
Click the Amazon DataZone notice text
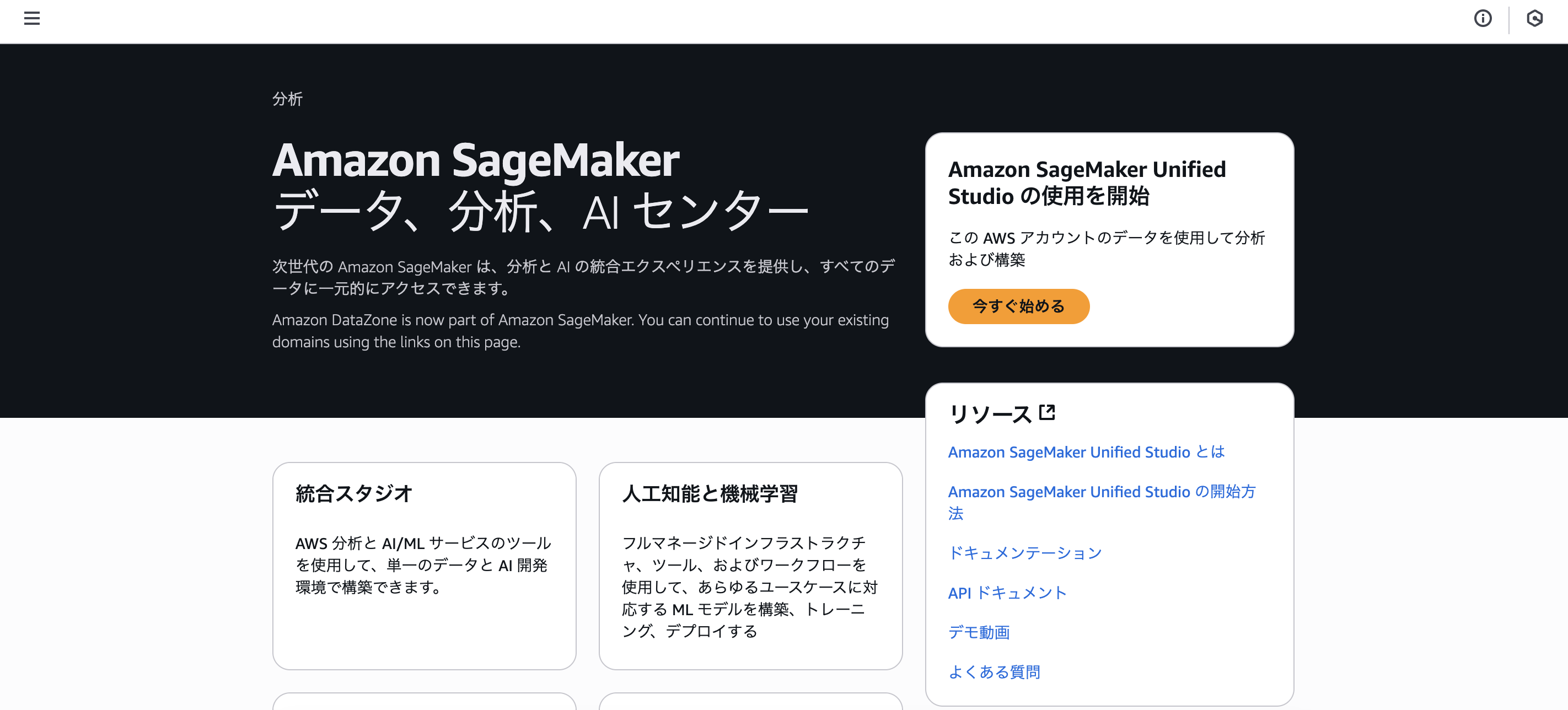[579, 330]
